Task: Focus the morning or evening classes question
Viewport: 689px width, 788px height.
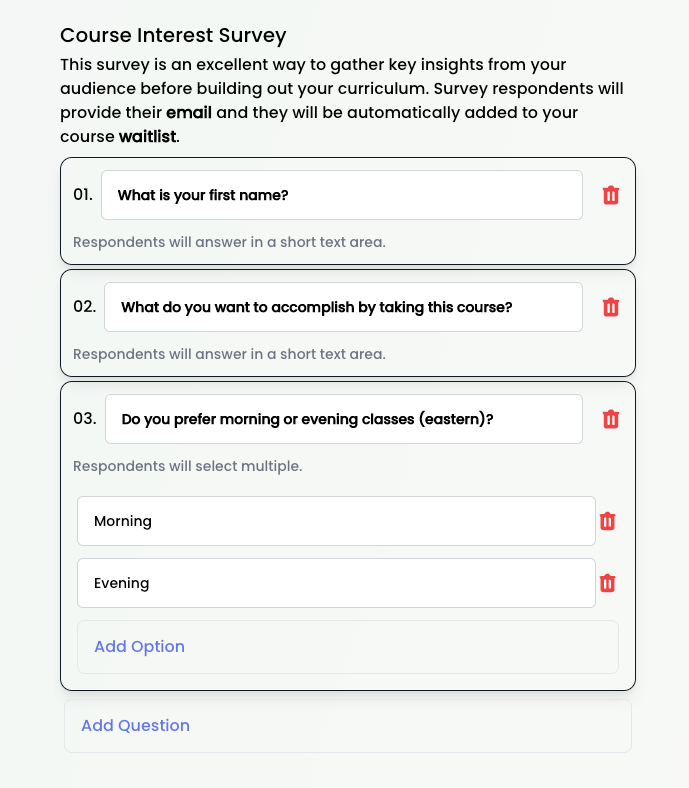Action: click(x=343, y=419)
